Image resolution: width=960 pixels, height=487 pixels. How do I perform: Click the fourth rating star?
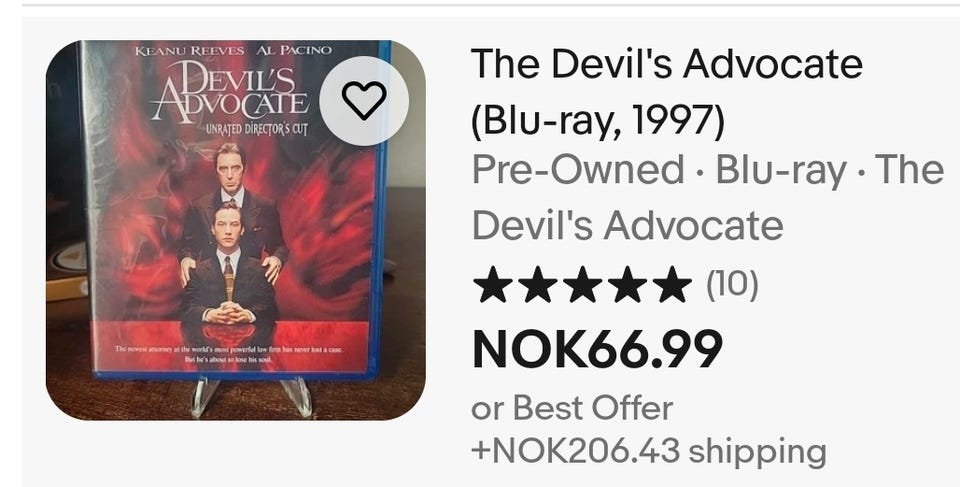627,284
